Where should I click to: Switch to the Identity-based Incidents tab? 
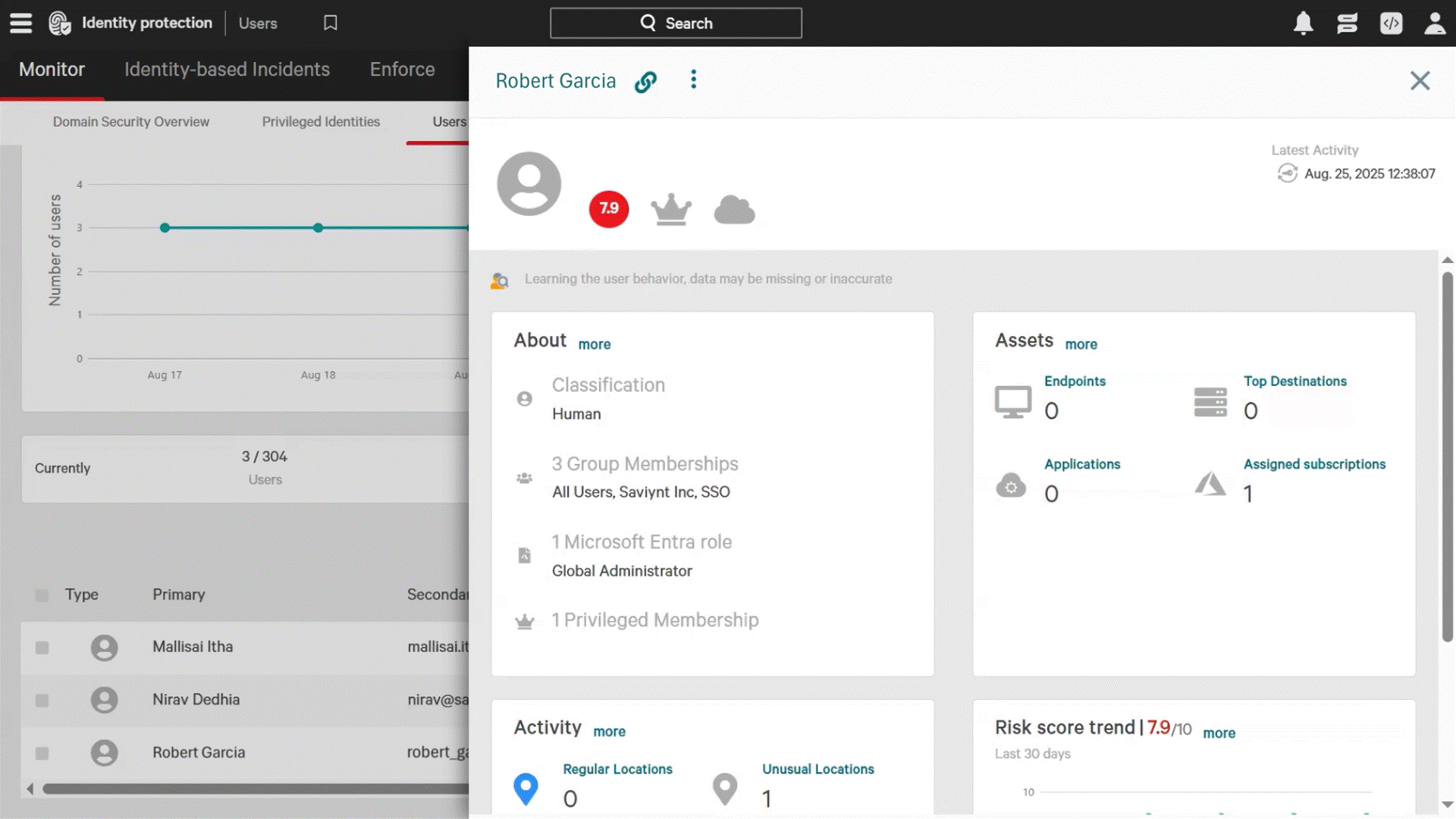[x=227, y=70]
